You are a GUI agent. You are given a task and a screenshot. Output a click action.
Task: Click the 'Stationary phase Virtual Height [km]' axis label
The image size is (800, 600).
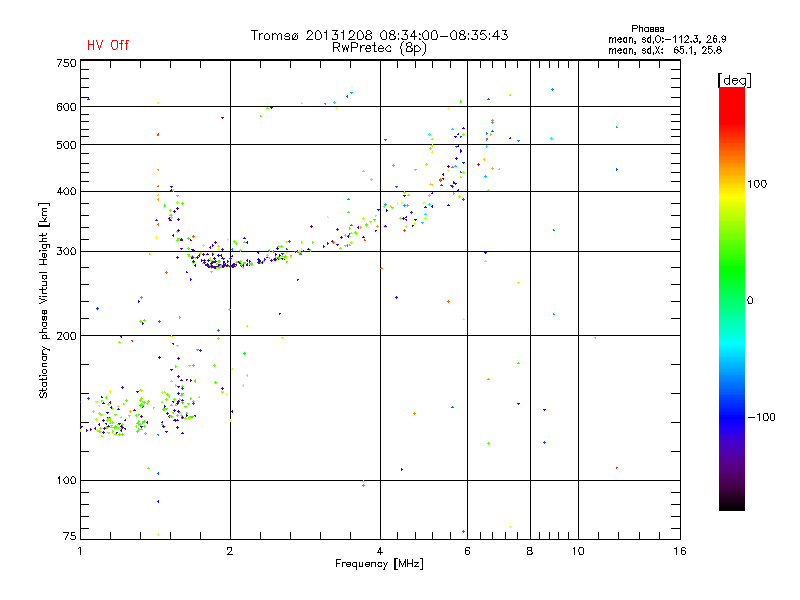[44, 301]
